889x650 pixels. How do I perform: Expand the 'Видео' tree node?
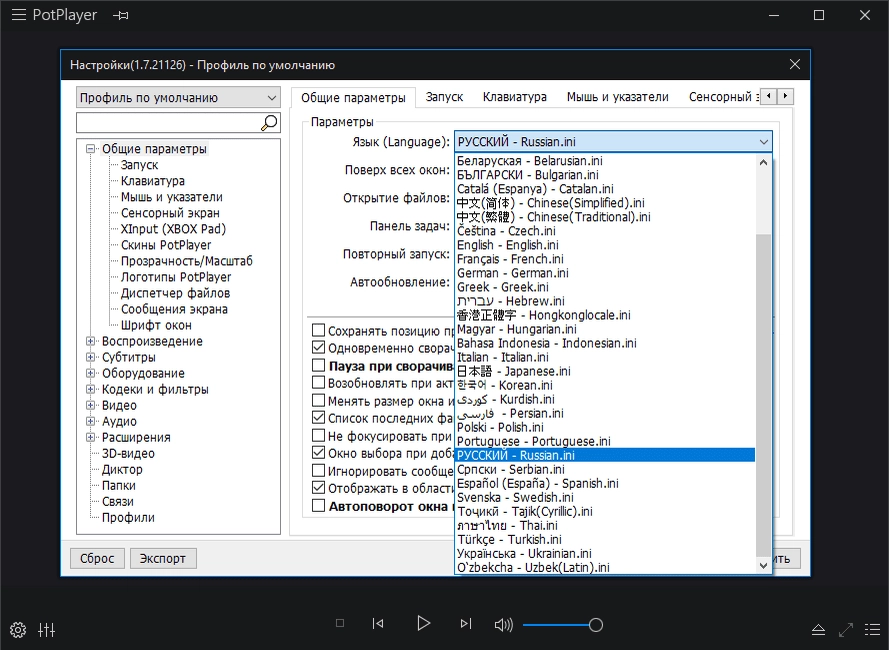[90, 405]
